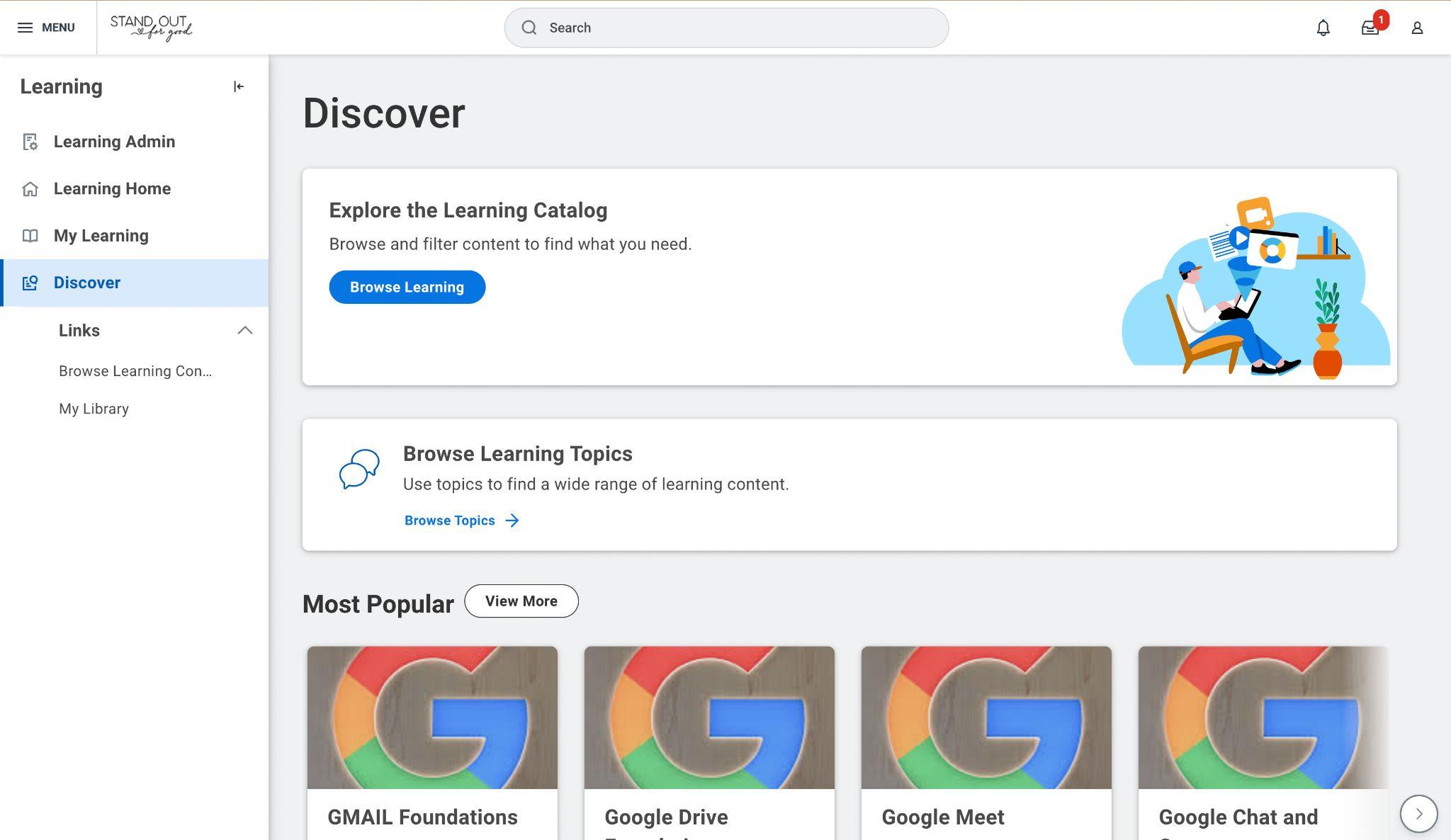Click the Learning Home house icon
This screenshot has width=1451, height=840.
pyautogui.click(x=30, y=188)
